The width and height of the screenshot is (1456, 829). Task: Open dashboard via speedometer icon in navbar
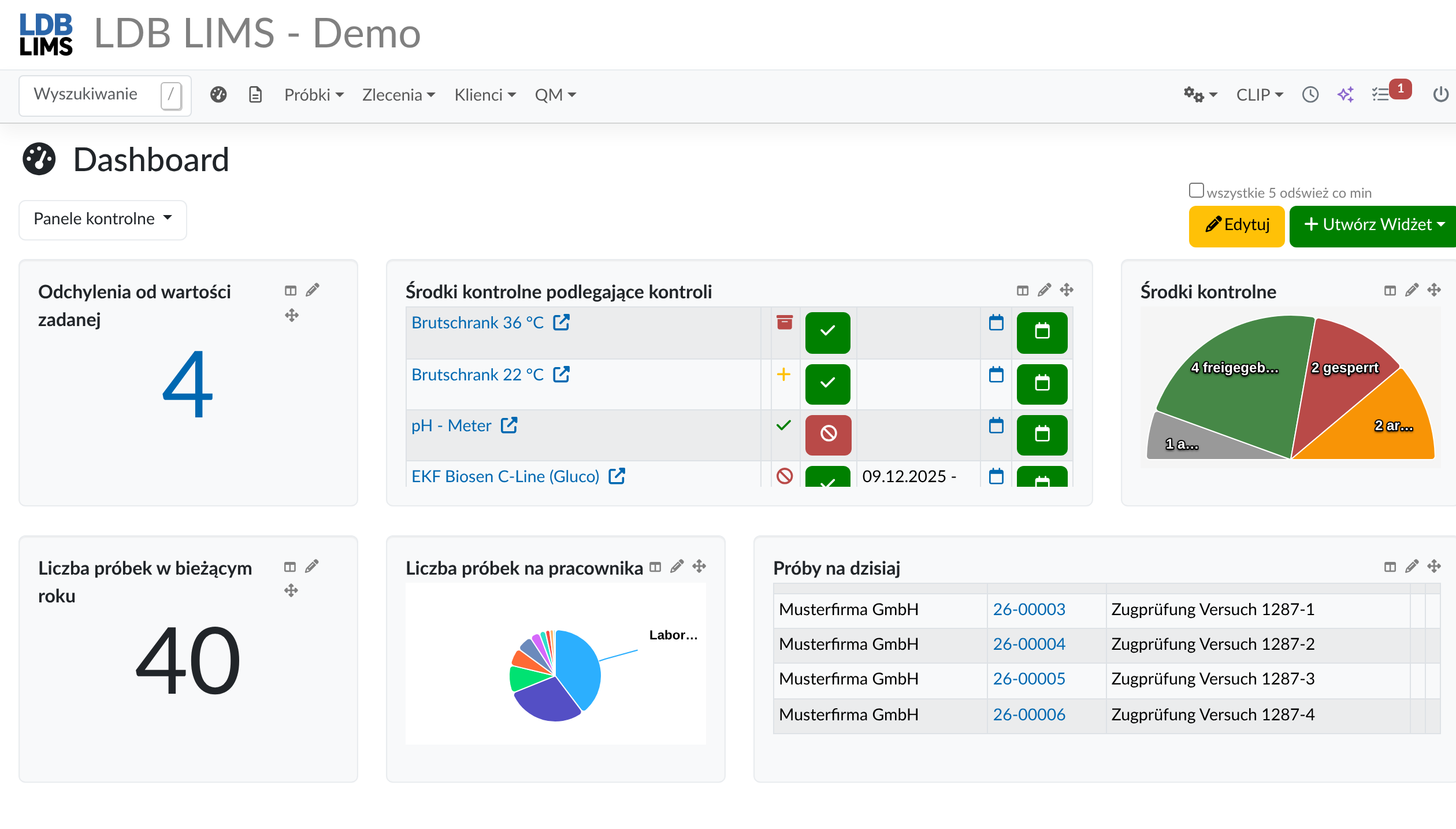218,94
